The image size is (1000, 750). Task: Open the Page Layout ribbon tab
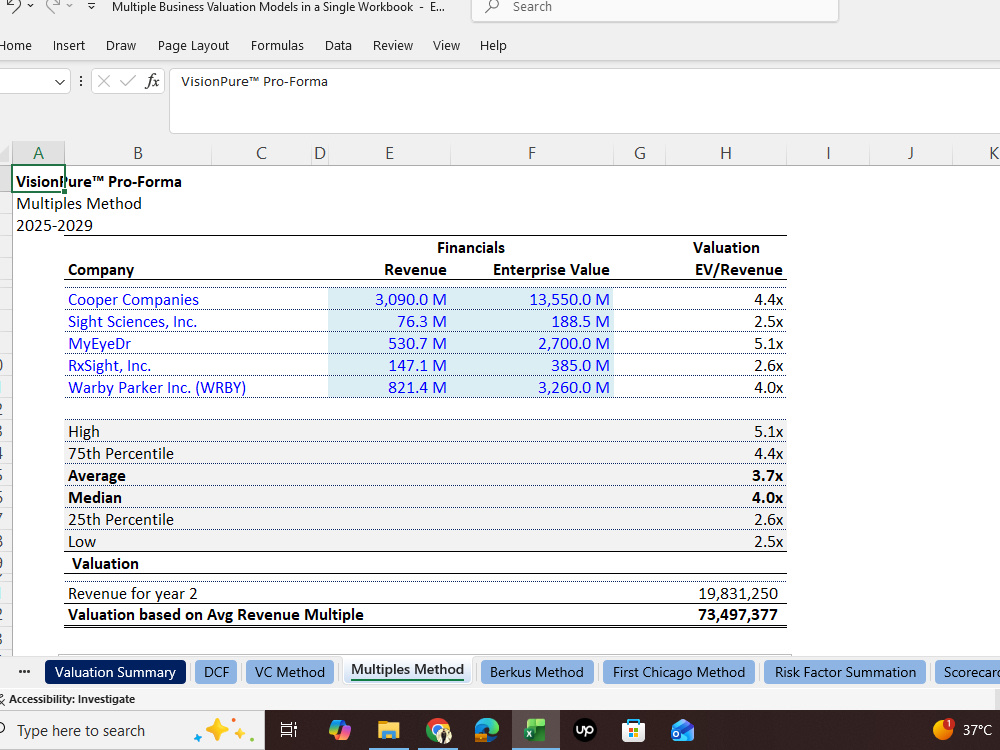pos(193,46)
